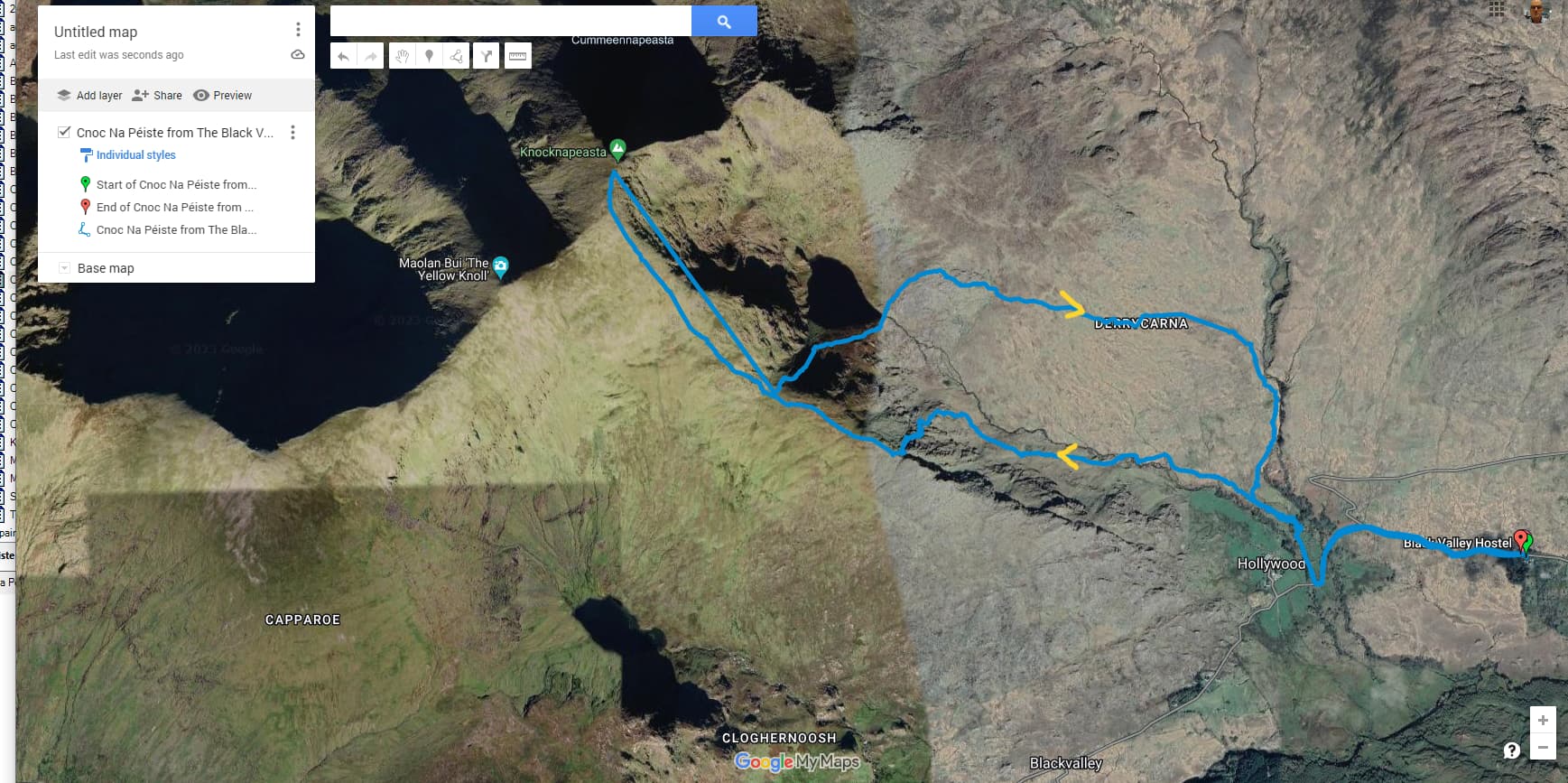This screenshot has width=1568, height=783.
Task: Select the add marker tool
Action: click(430, 56)
